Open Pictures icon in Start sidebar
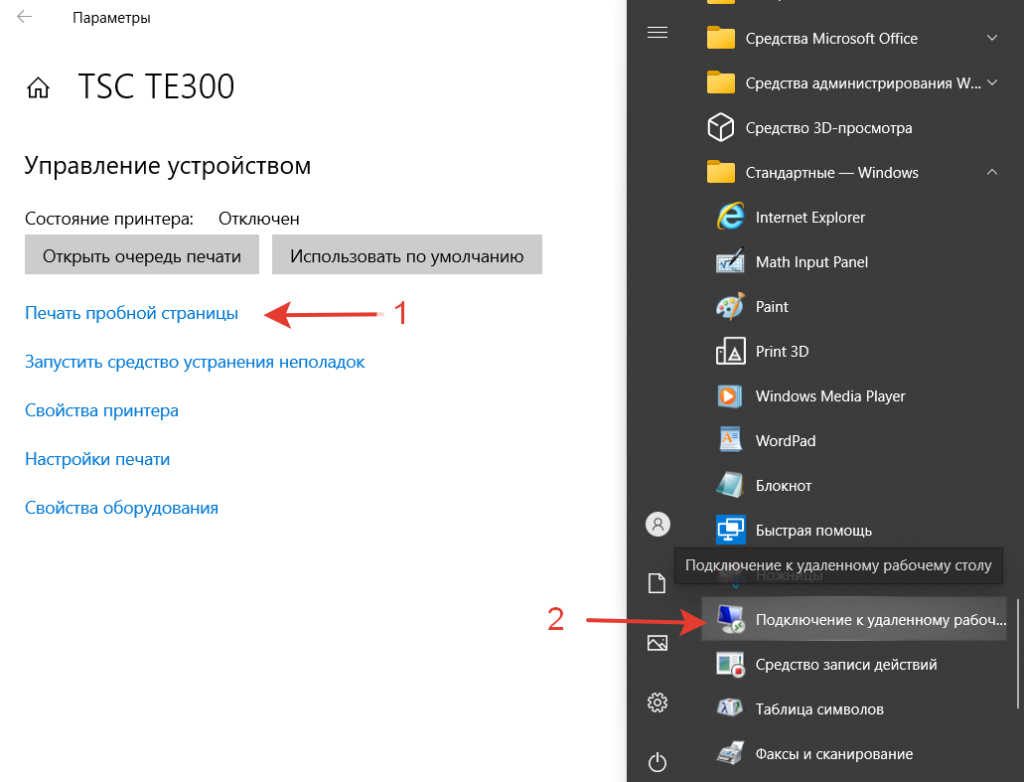 (x=657, y=643)
